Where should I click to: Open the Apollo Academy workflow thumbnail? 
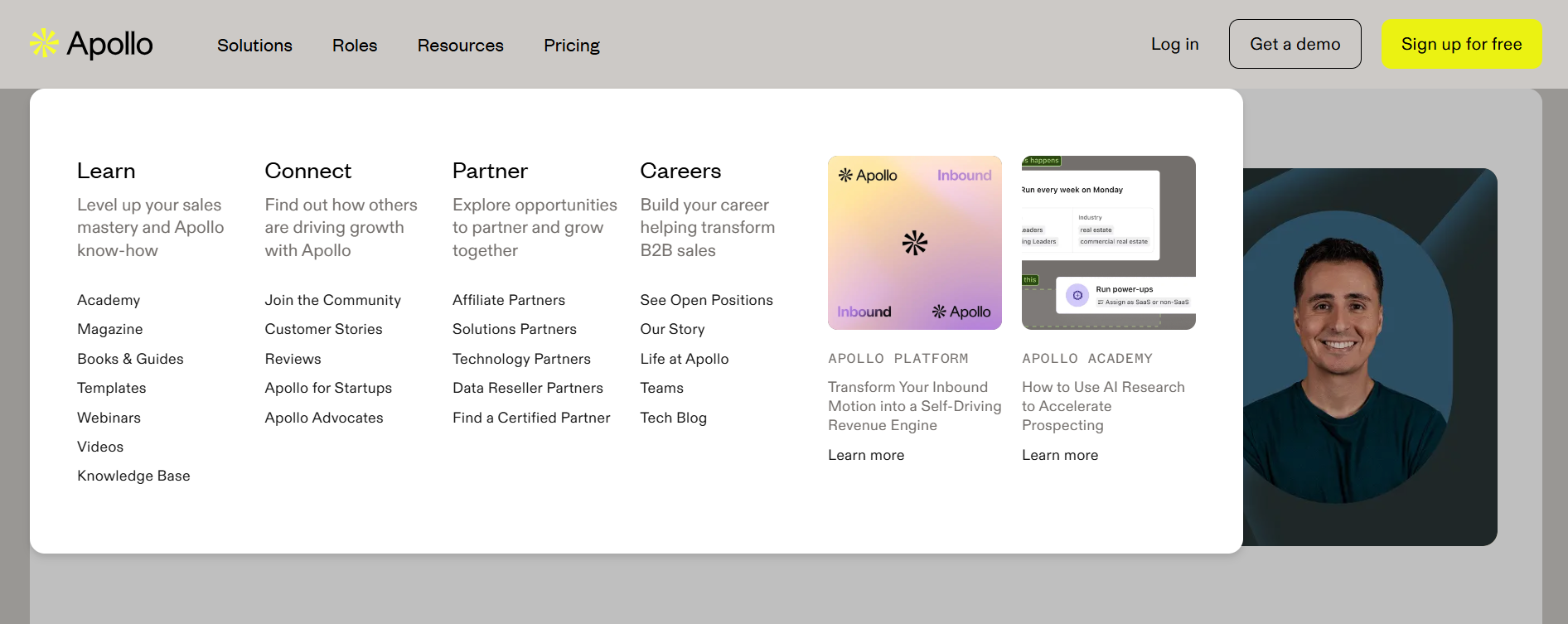pyautogui.click(x=1108, y=243)
